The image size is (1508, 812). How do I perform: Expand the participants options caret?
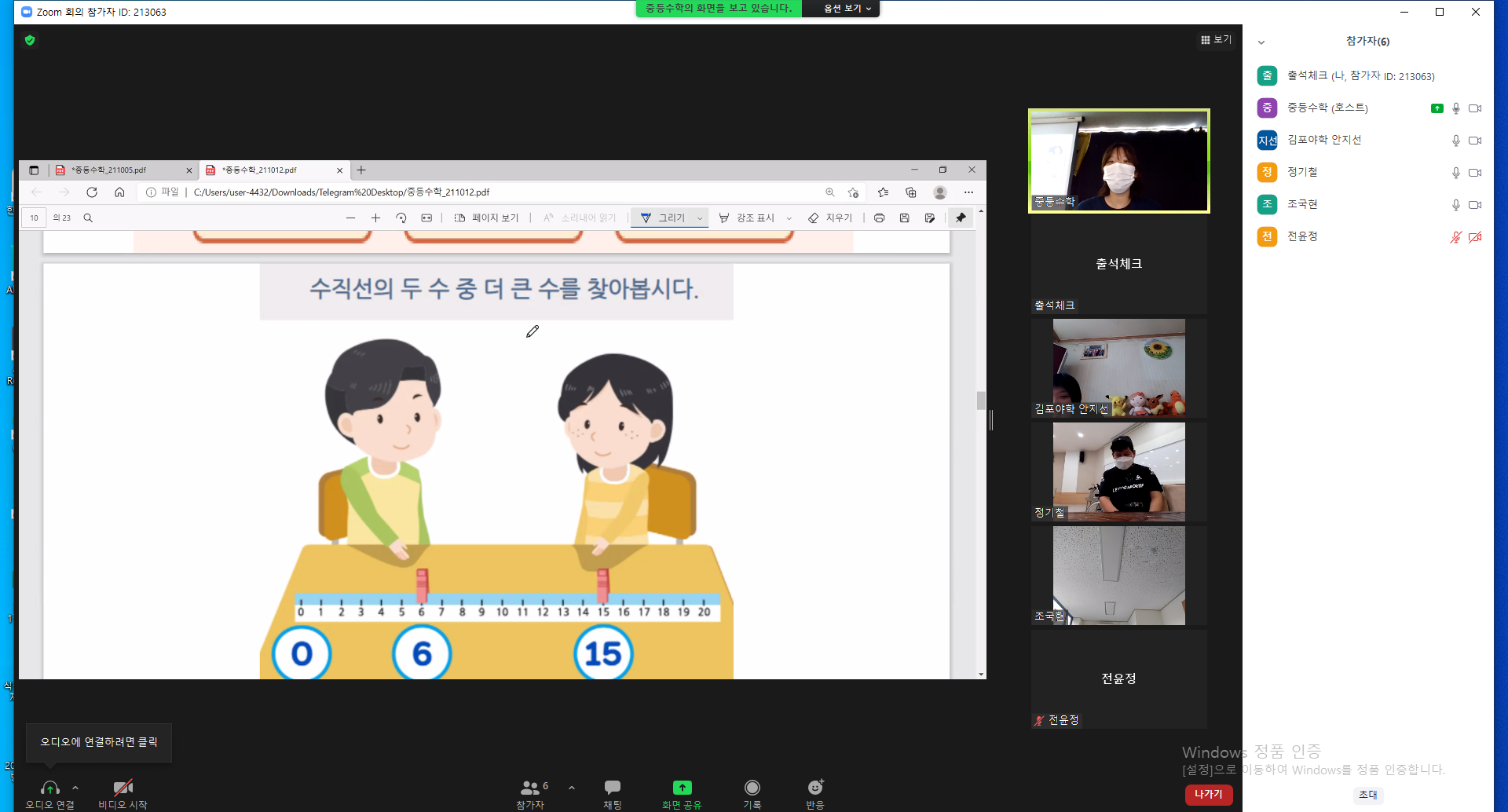(572, 788)
